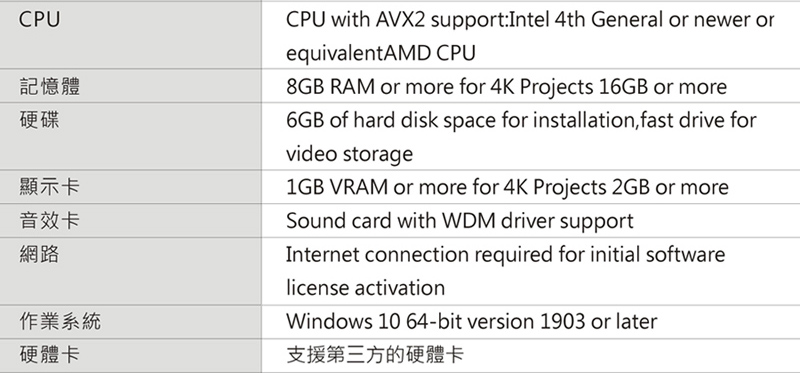Click the 作業系統 row label
800x373 pixels.
coord(60,321)
